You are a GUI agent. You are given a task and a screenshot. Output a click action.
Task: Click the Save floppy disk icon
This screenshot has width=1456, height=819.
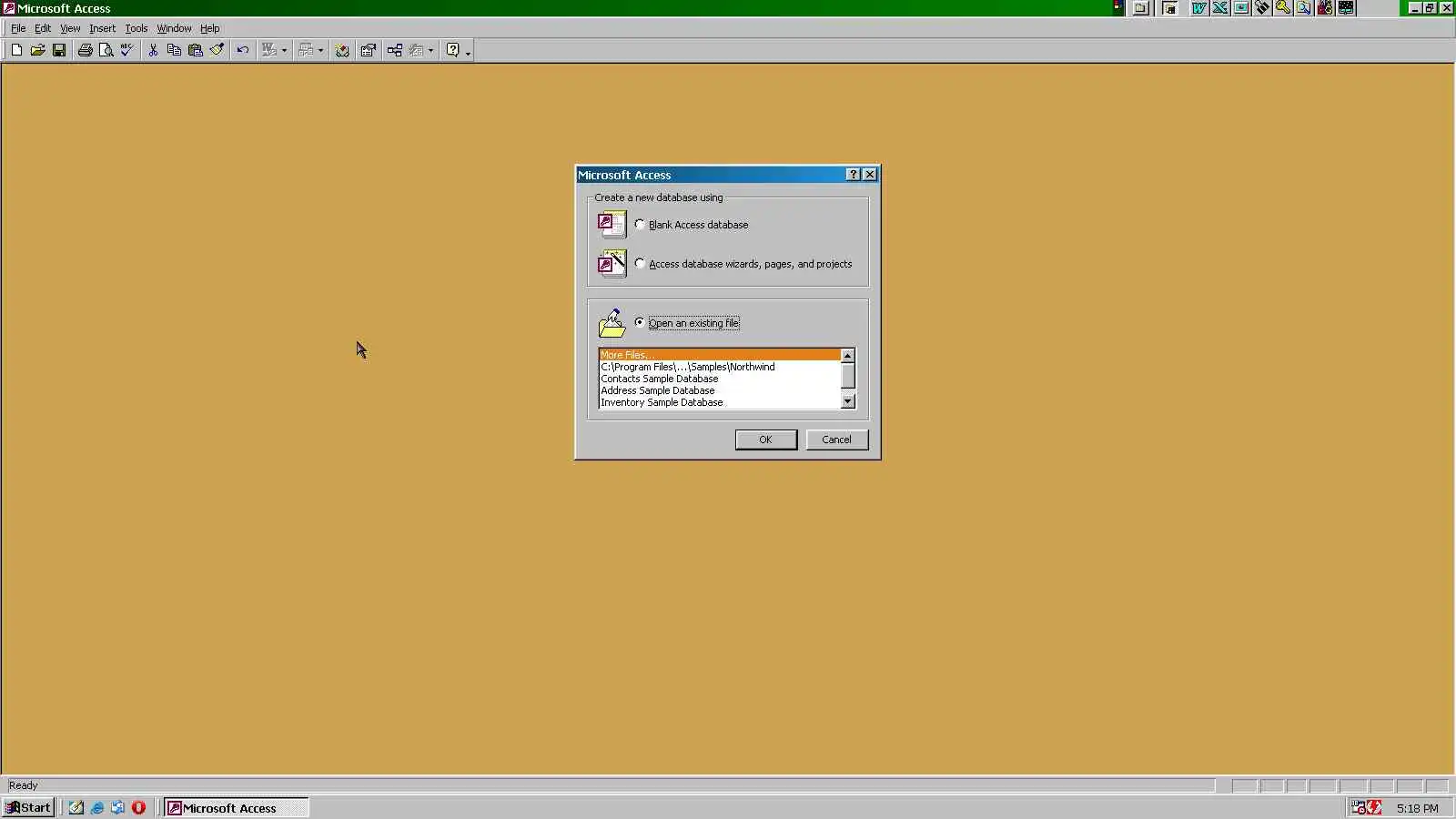tap(58, 50)
